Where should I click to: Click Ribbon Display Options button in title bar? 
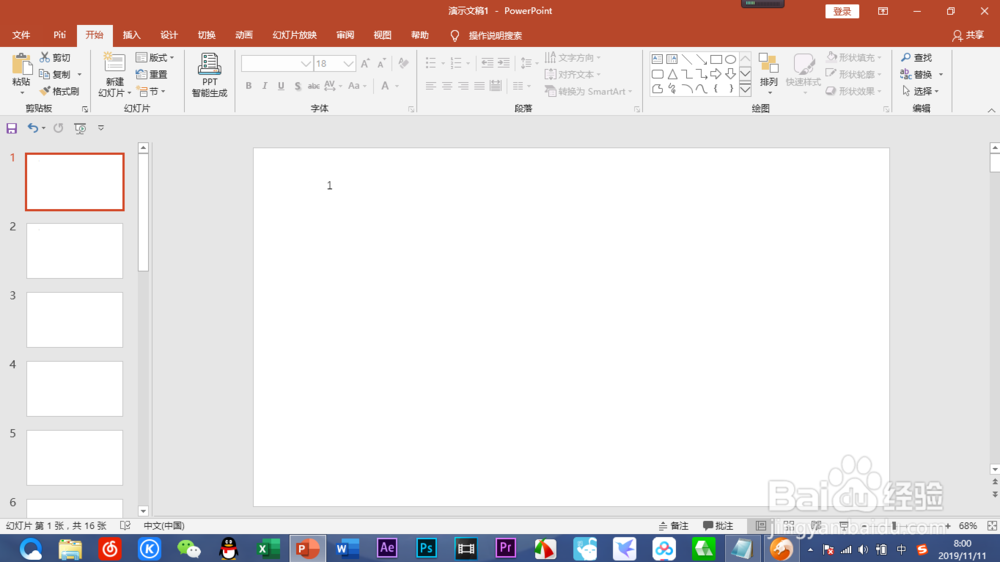point(883,11)
